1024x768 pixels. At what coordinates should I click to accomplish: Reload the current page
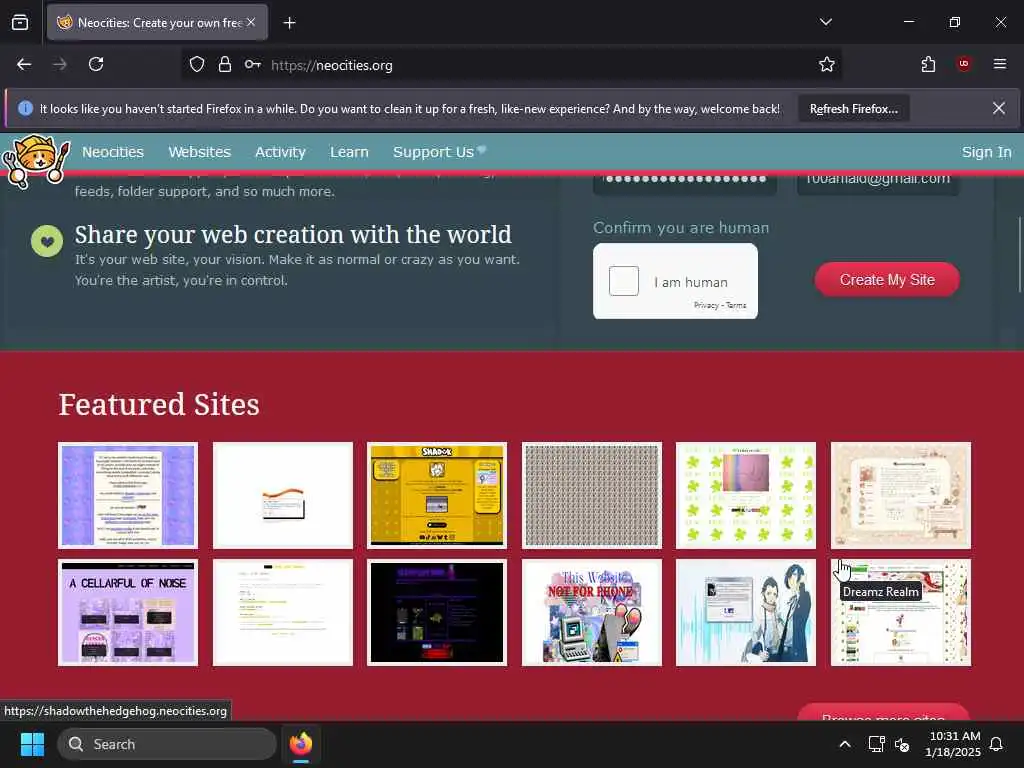[96, 65]
